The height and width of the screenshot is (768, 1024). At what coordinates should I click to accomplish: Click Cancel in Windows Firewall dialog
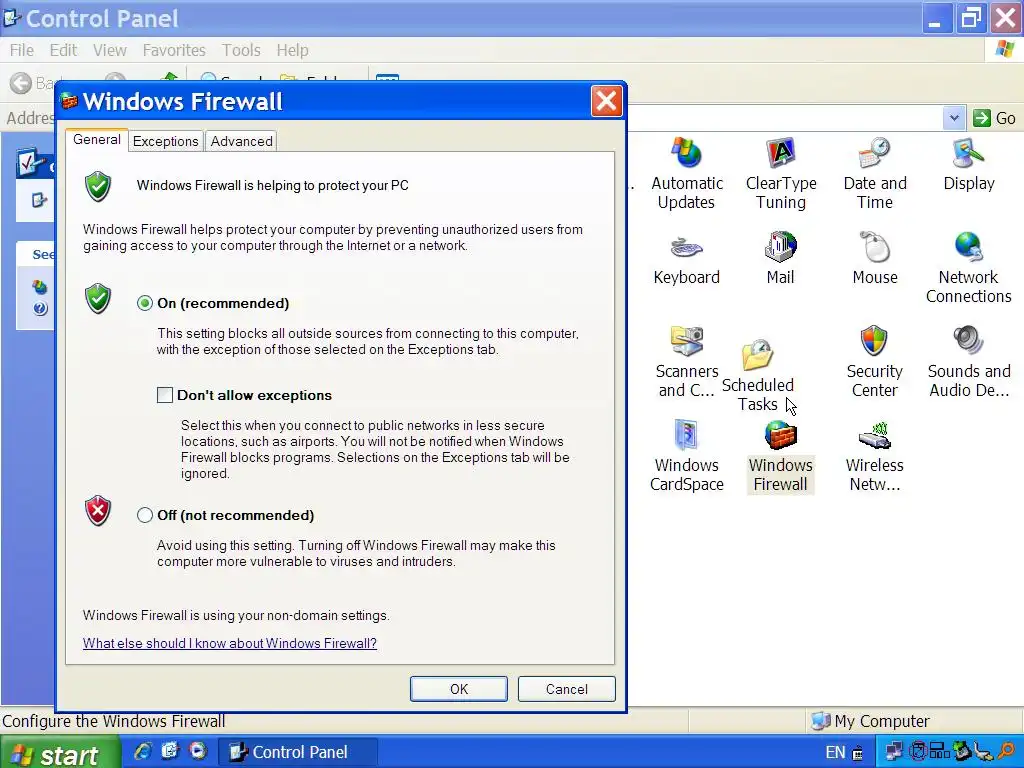click(566, 689)
